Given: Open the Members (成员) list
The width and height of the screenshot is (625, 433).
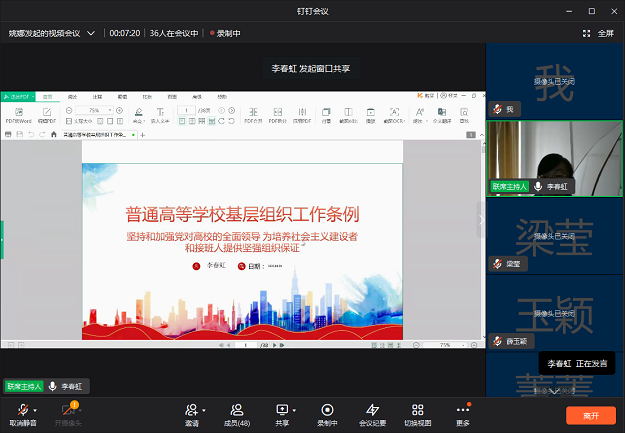Looking at the screenshot, I should point(236,409).
